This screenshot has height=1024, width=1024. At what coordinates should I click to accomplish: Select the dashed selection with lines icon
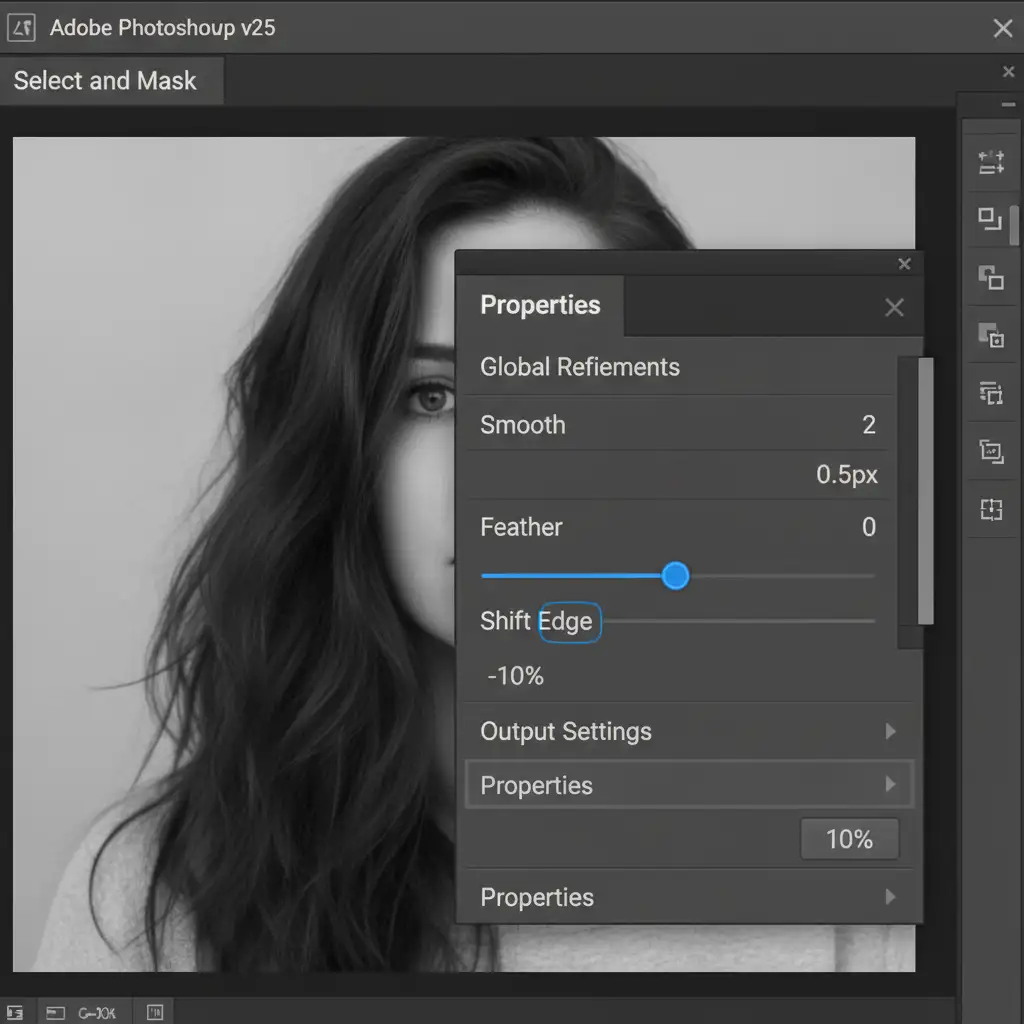coord(990,393)
